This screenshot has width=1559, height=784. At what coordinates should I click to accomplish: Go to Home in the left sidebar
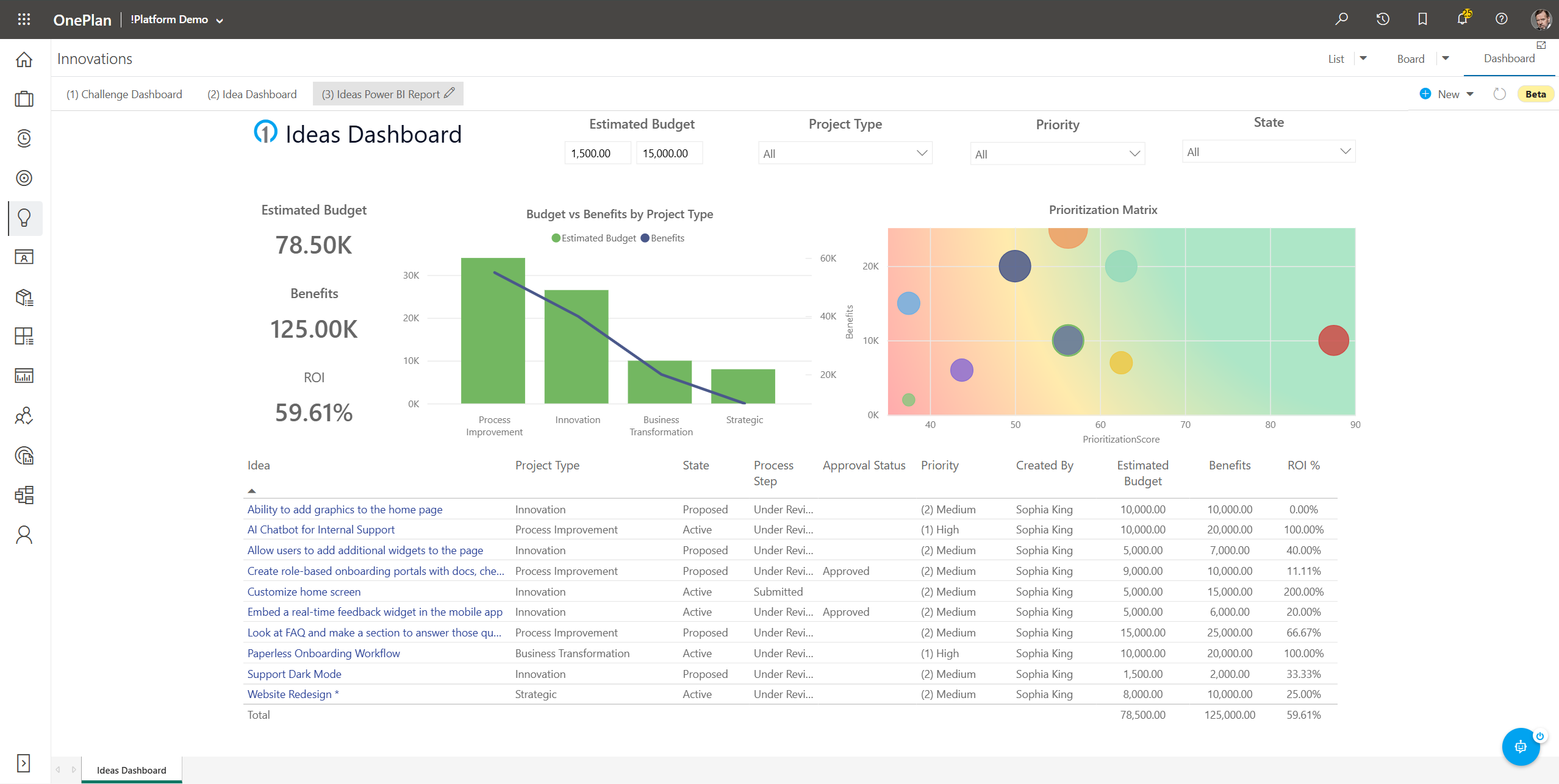24,59
